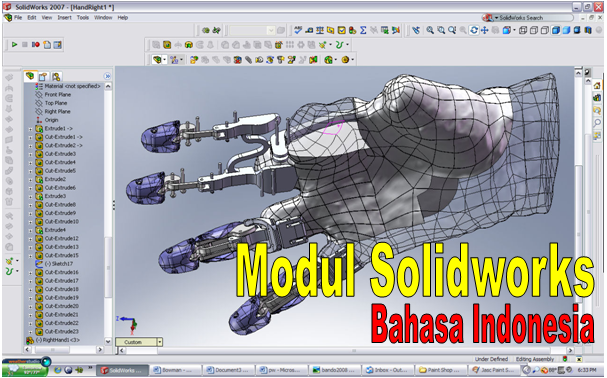Select Cut-Extrude20 in the tree
Image resolution: width=607 pixels, height=378 pixels.
62,306
